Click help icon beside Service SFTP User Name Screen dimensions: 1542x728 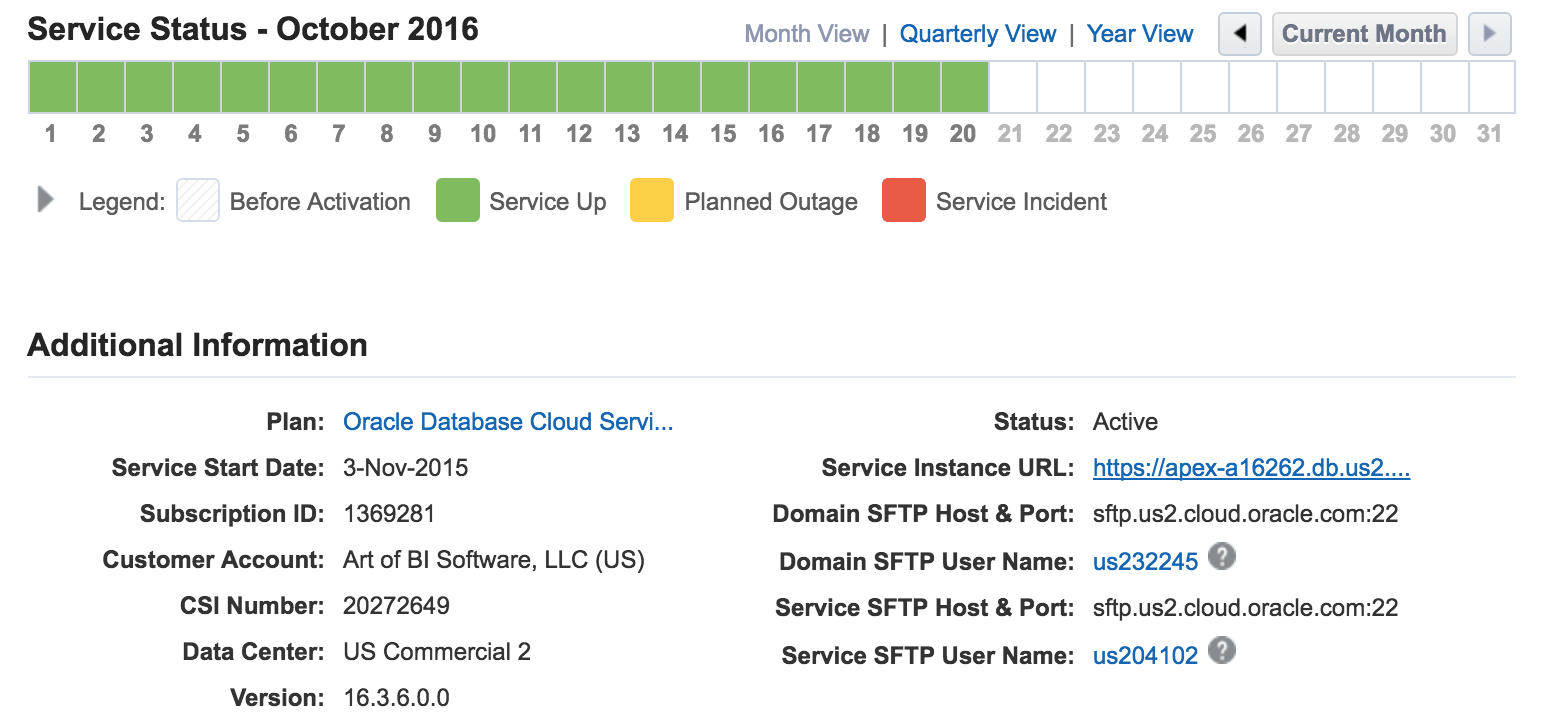[x=1221, y=651]
